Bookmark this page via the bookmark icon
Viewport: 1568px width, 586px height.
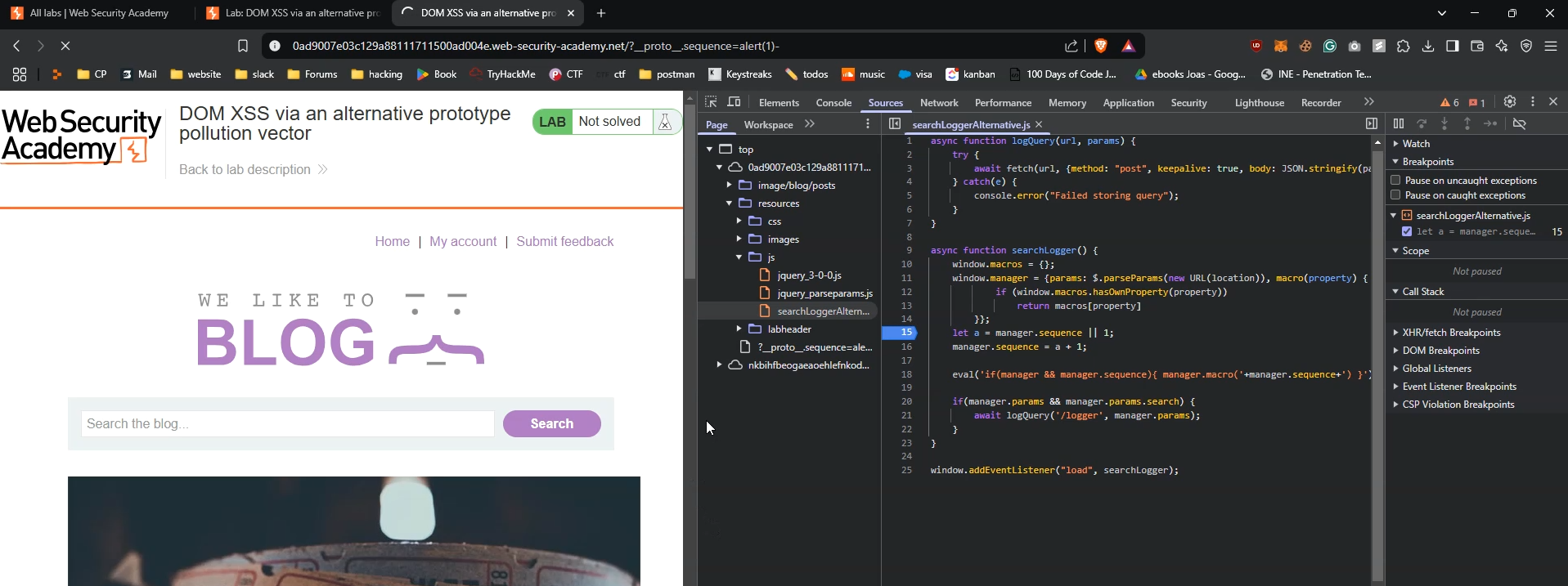(x=243, y=47)
